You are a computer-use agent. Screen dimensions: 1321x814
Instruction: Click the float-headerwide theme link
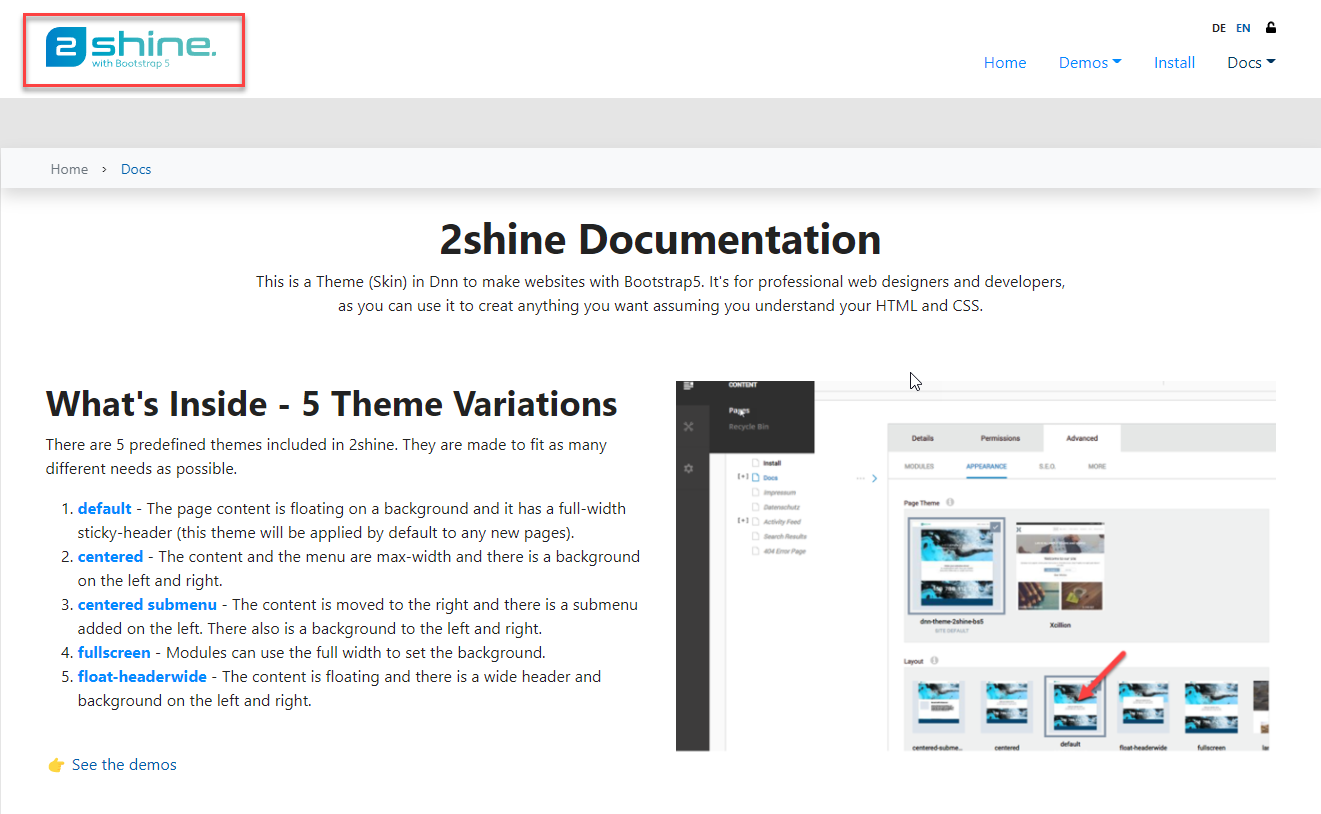142,677
